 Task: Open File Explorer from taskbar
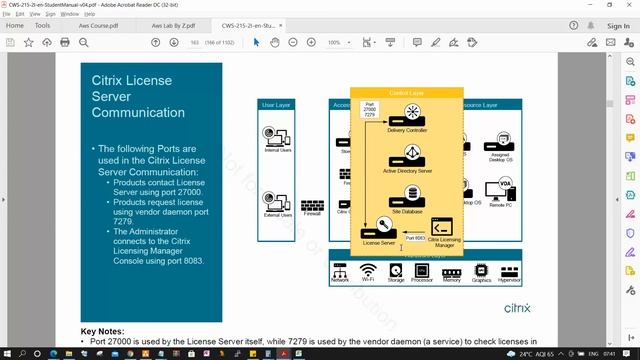pos(69,353)
